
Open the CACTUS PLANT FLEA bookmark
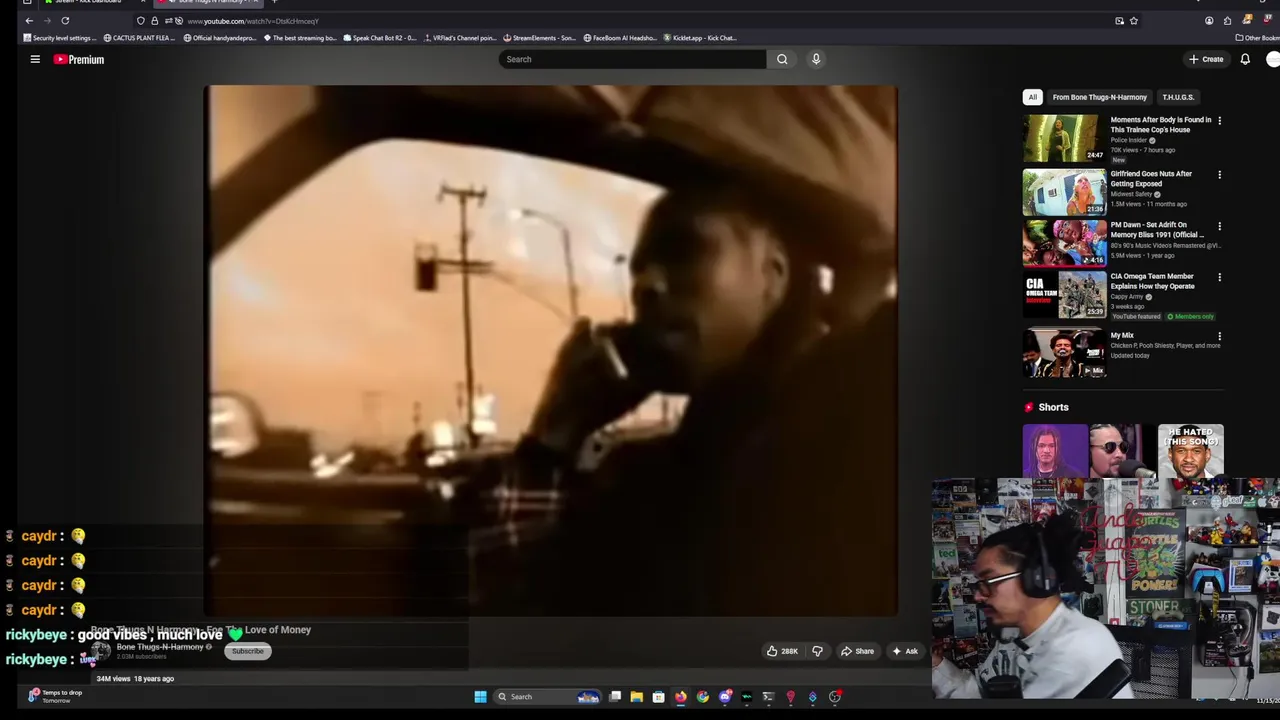point(138,38)
